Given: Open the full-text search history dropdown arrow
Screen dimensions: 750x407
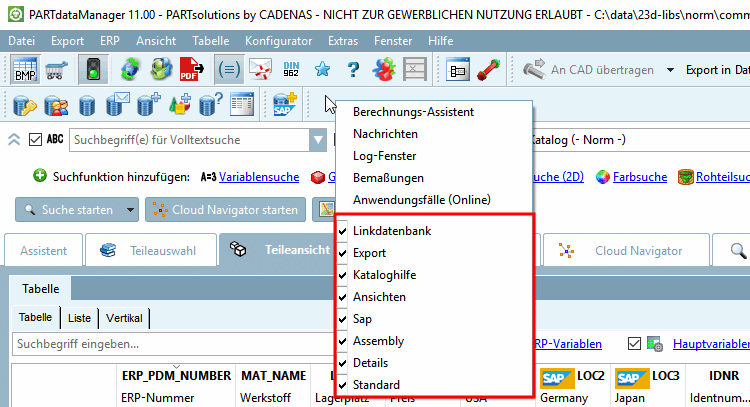Looking at the screenshot, I should pos(318,140).
